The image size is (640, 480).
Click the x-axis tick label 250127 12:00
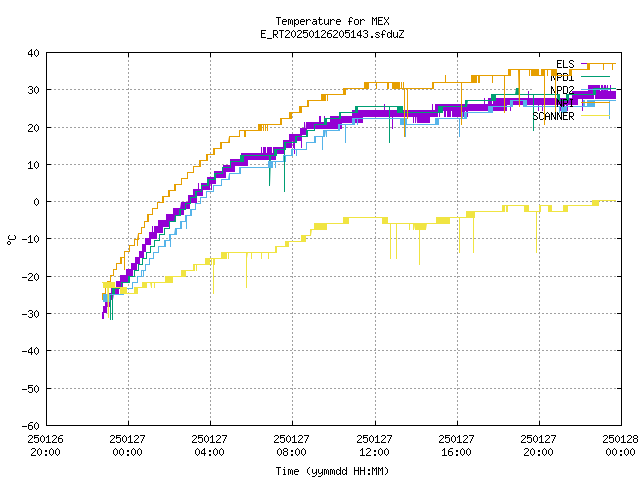(x=375, y=446)
